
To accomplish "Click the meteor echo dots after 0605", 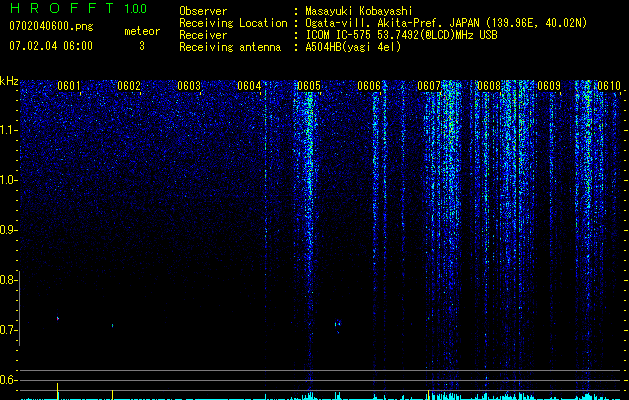I will pyautogui.click(x=338, y=324).
